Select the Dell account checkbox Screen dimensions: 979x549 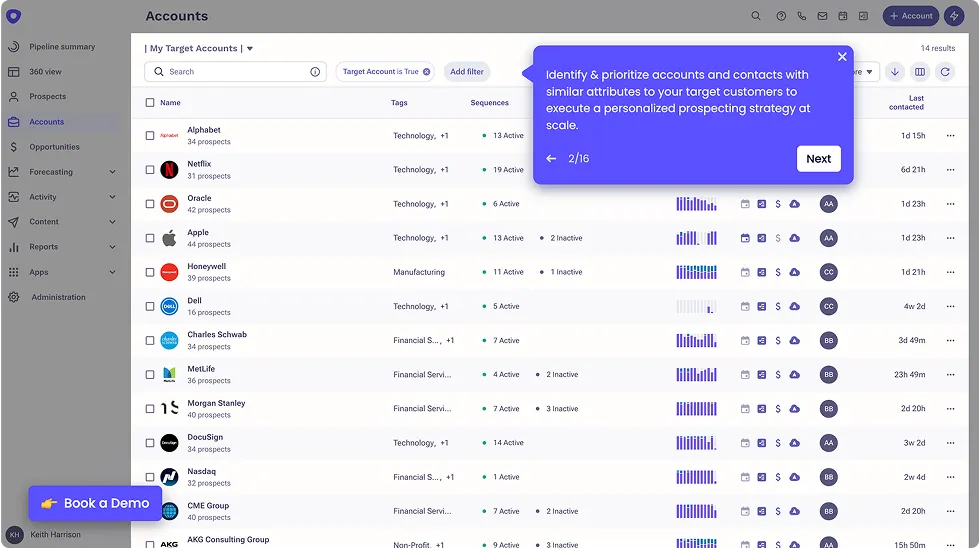click(150, 307)
